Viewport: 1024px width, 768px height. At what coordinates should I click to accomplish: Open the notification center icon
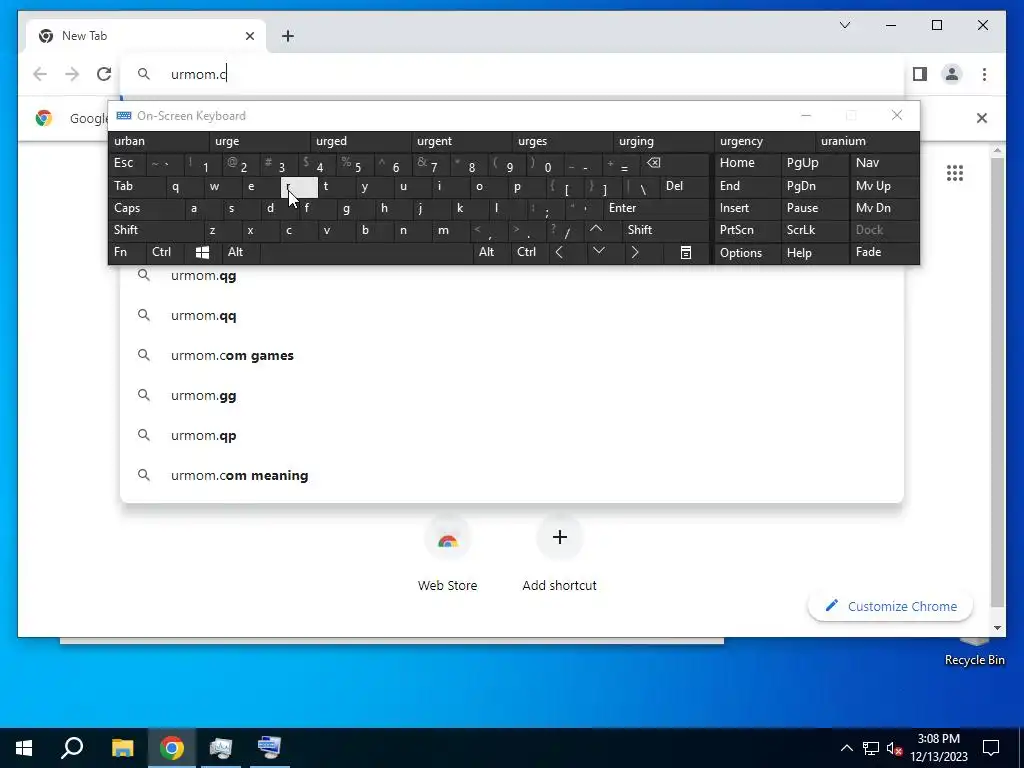click(x=991, y=748)
